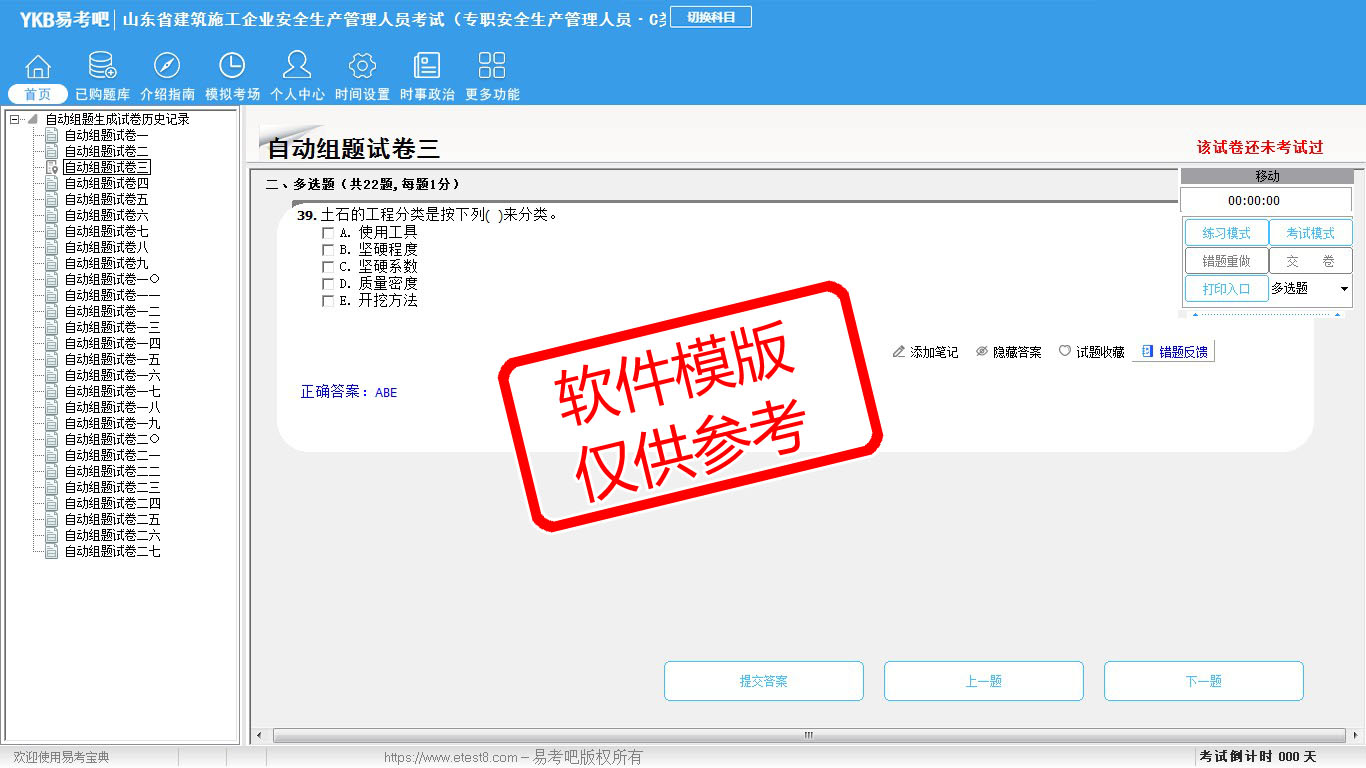The image size is (1366, 768).
Task: Select 自动组题试卷六 in the tree
Action: point(106,215)
